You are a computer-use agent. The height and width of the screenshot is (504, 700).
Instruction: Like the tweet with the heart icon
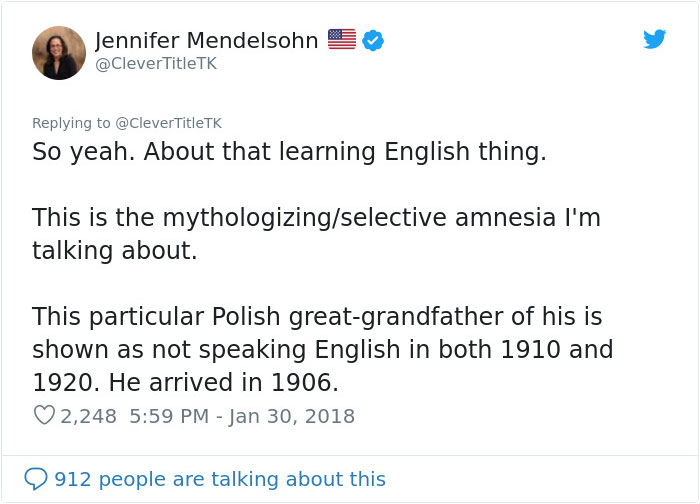coord(44,415)
